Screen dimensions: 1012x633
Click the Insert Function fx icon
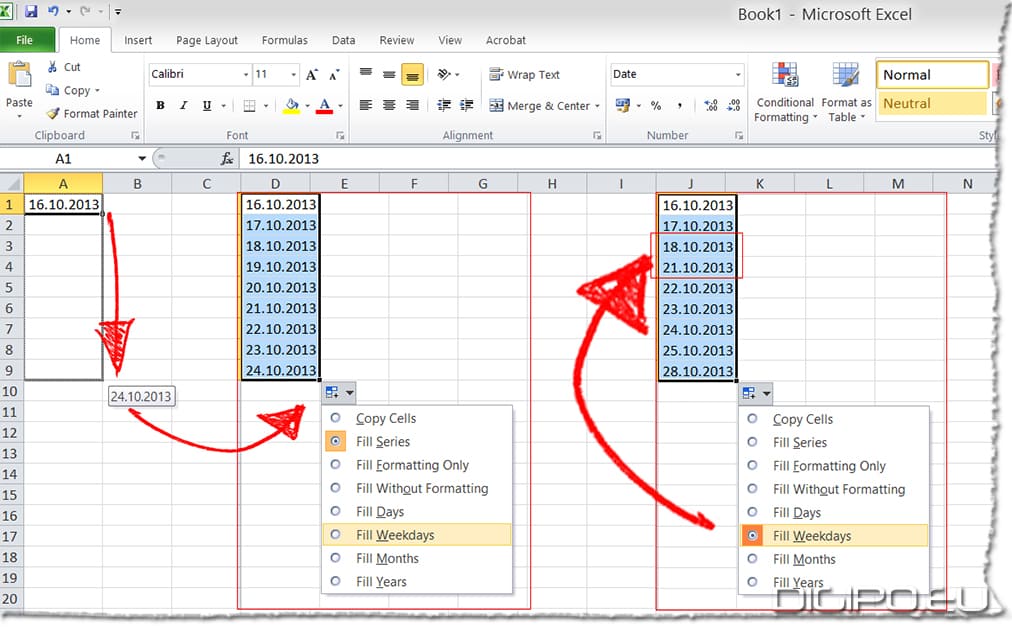pos(227,159)
